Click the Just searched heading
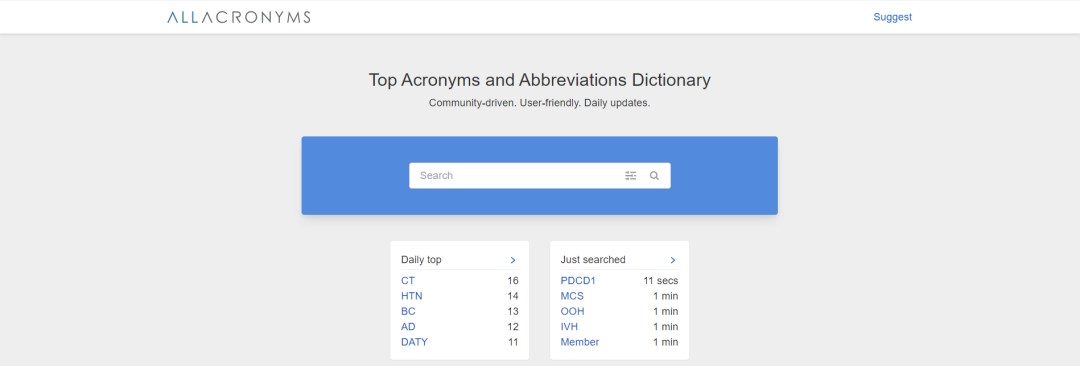Image resolution: width=1080 pixels, height=366 pixels. point(593,260)
